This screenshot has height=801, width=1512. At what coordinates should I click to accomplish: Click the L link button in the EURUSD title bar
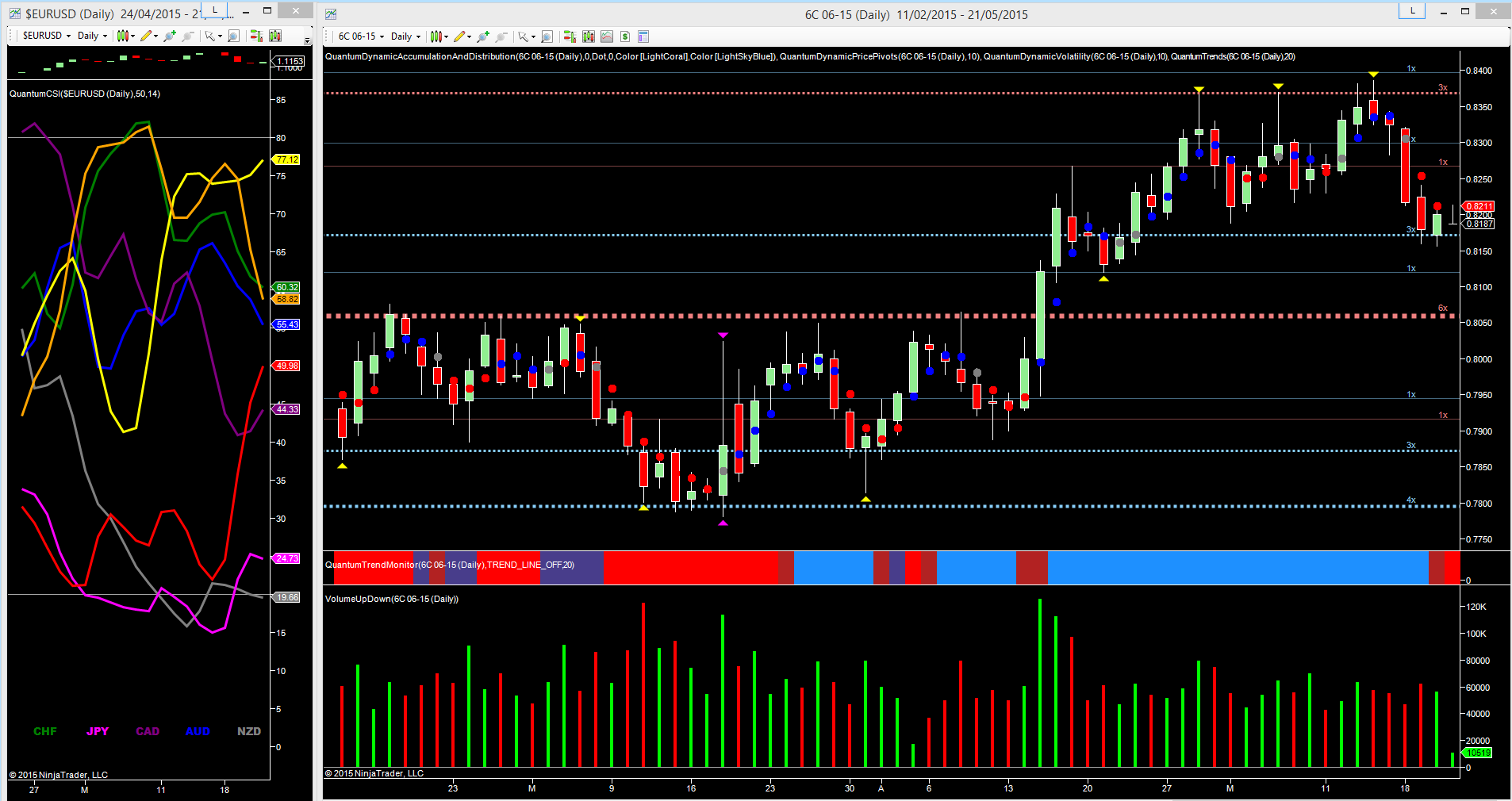(x=214, y=10)
